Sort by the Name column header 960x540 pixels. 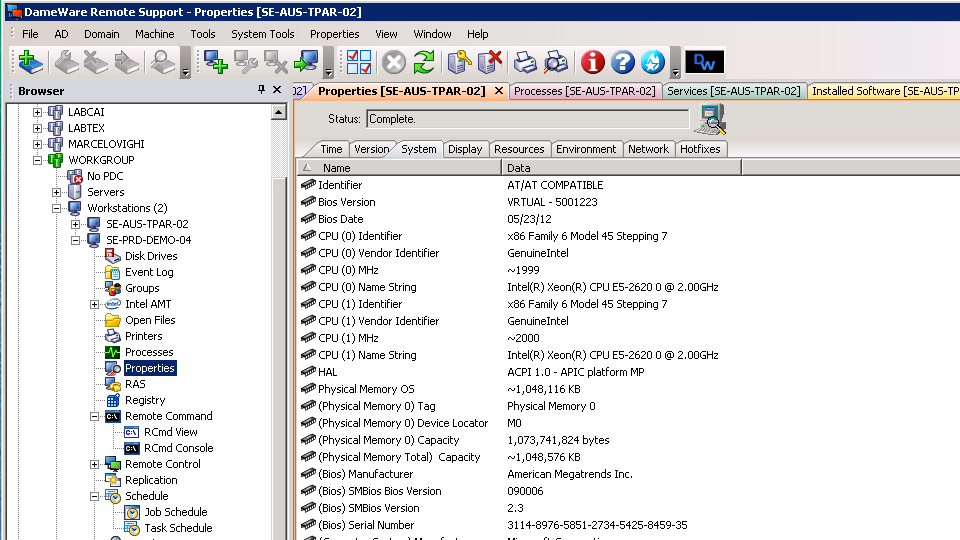pyautogui.click(x=399, y=168)
